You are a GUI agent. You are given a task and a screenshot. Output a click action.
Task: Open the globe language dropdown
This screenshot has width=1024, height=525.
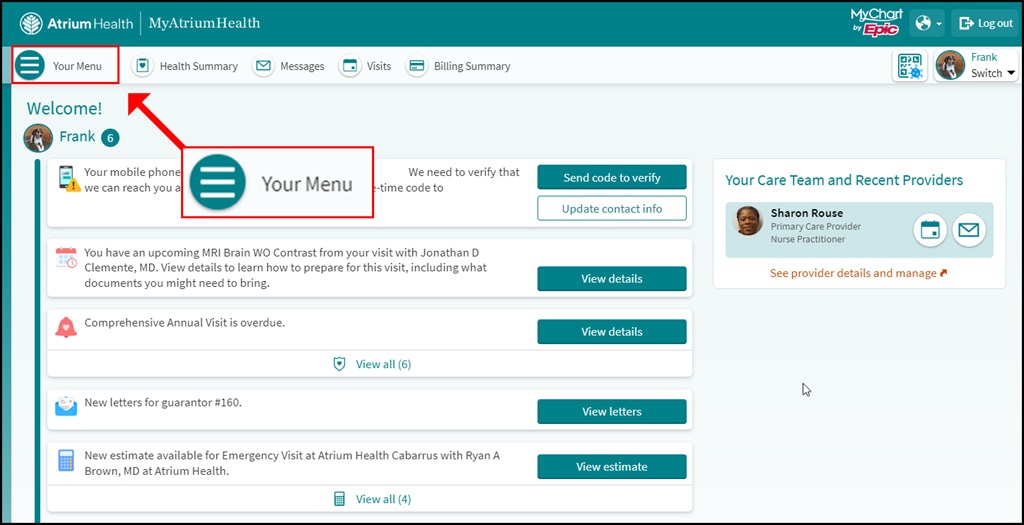pos(928,24)
